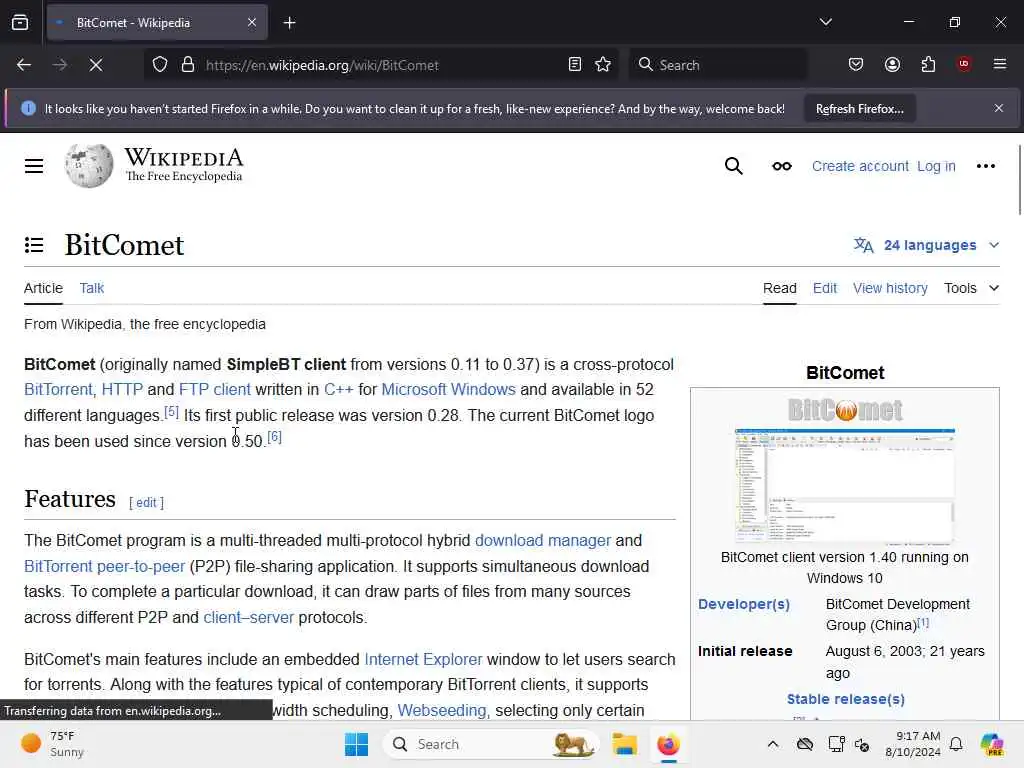Toggle the table of contents icon

34,245
